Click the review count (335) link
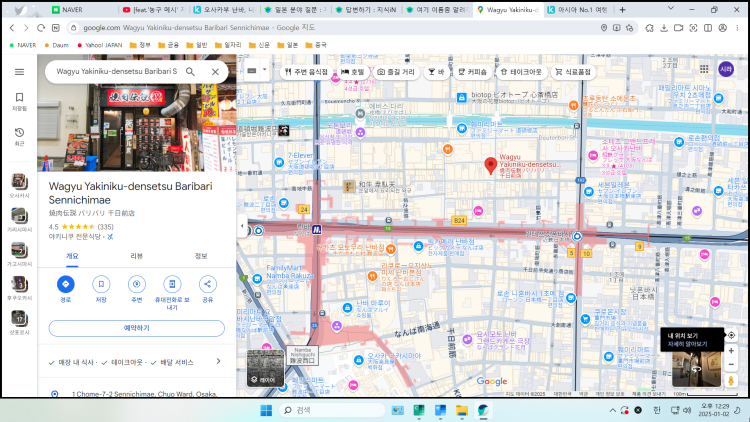The width and height of the screenshot is (750, 422). (x=105, y=227)
